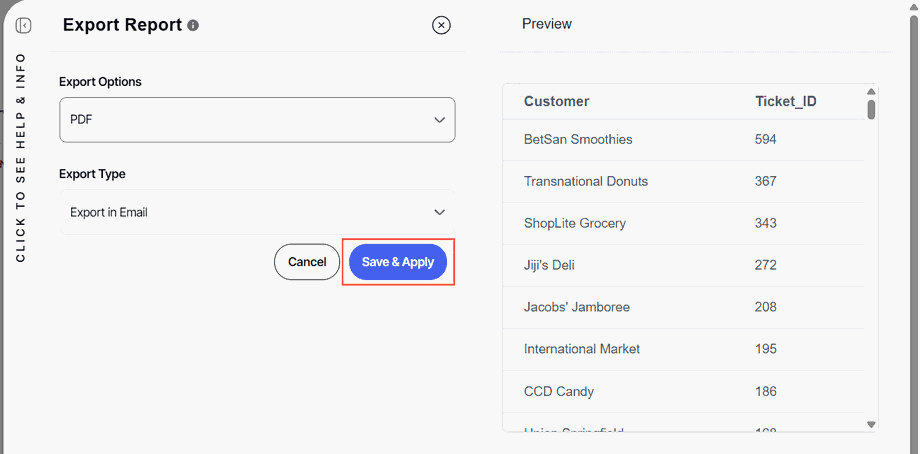
Task: Click the Cancel button
Action: (x=307, y=262)
